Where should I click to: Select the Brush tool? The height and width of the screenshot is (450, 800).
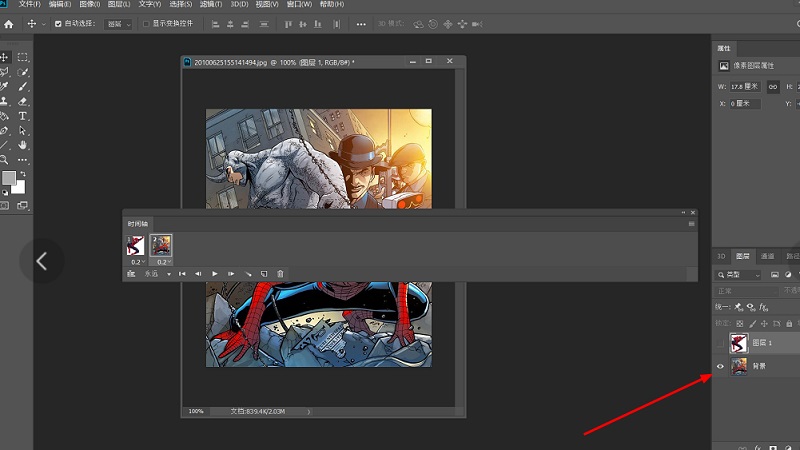(22, 87)
